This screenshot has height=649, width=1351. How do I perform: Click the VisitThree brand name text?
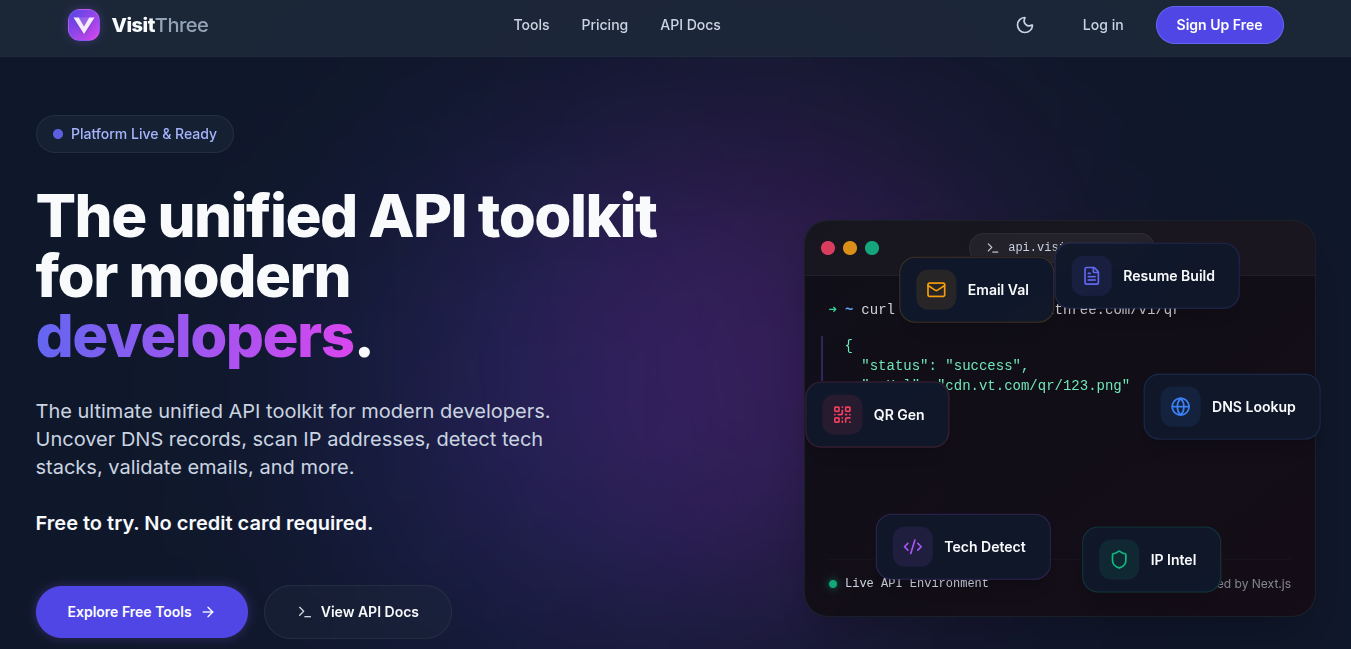[x=160, y=25]
